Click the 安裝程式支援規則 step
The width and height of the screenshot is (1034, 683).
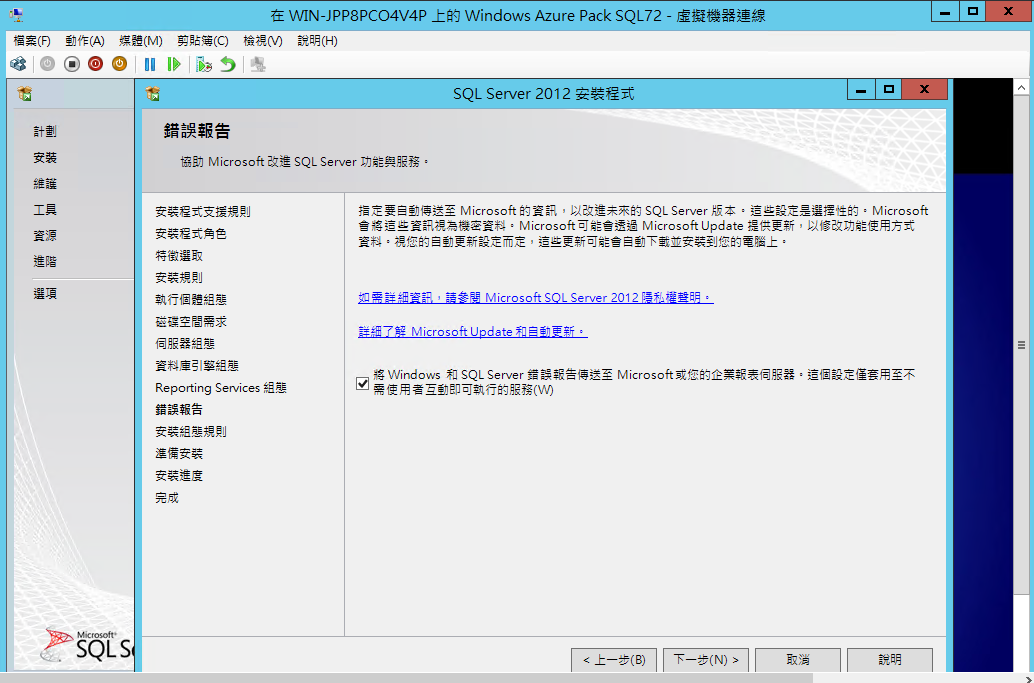[x=203, y=212]
